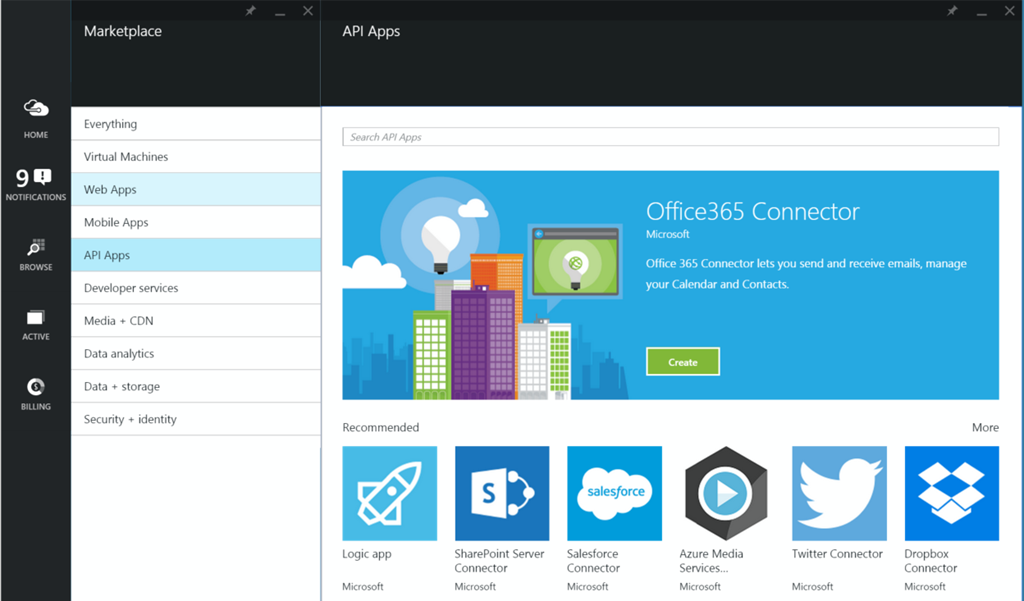
Task: Click the Twitter Connector label
Action: point(837,554)
